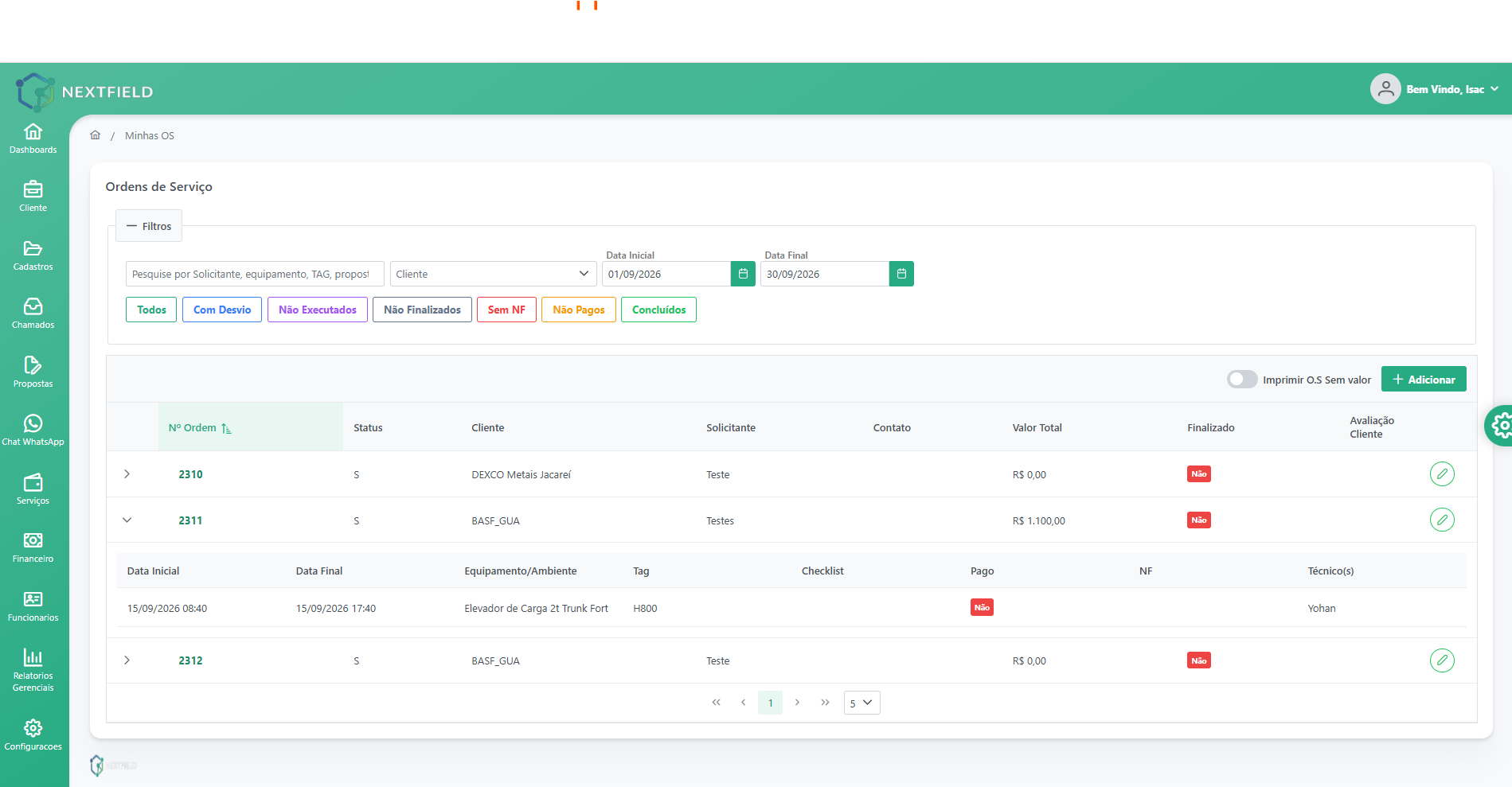Filter orders by Não Finalizados
1512x787 pixels.
coord(422,310)
